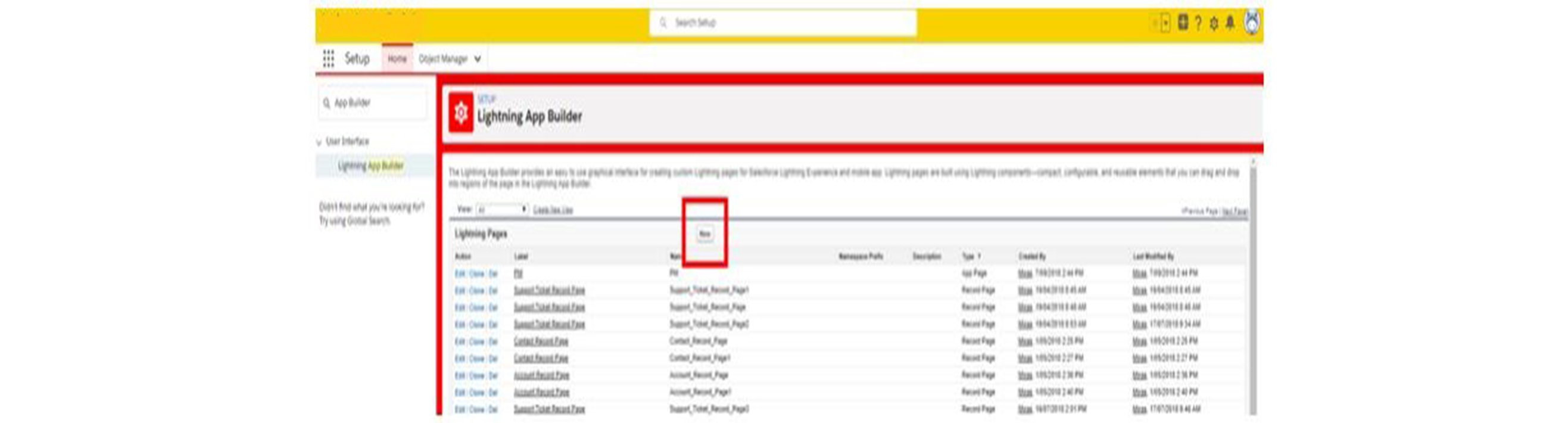The image size is (1568, 423).
Task: Open label link for Support_Ticket_Record_Page1 row
Action: (x=549, y=290)
